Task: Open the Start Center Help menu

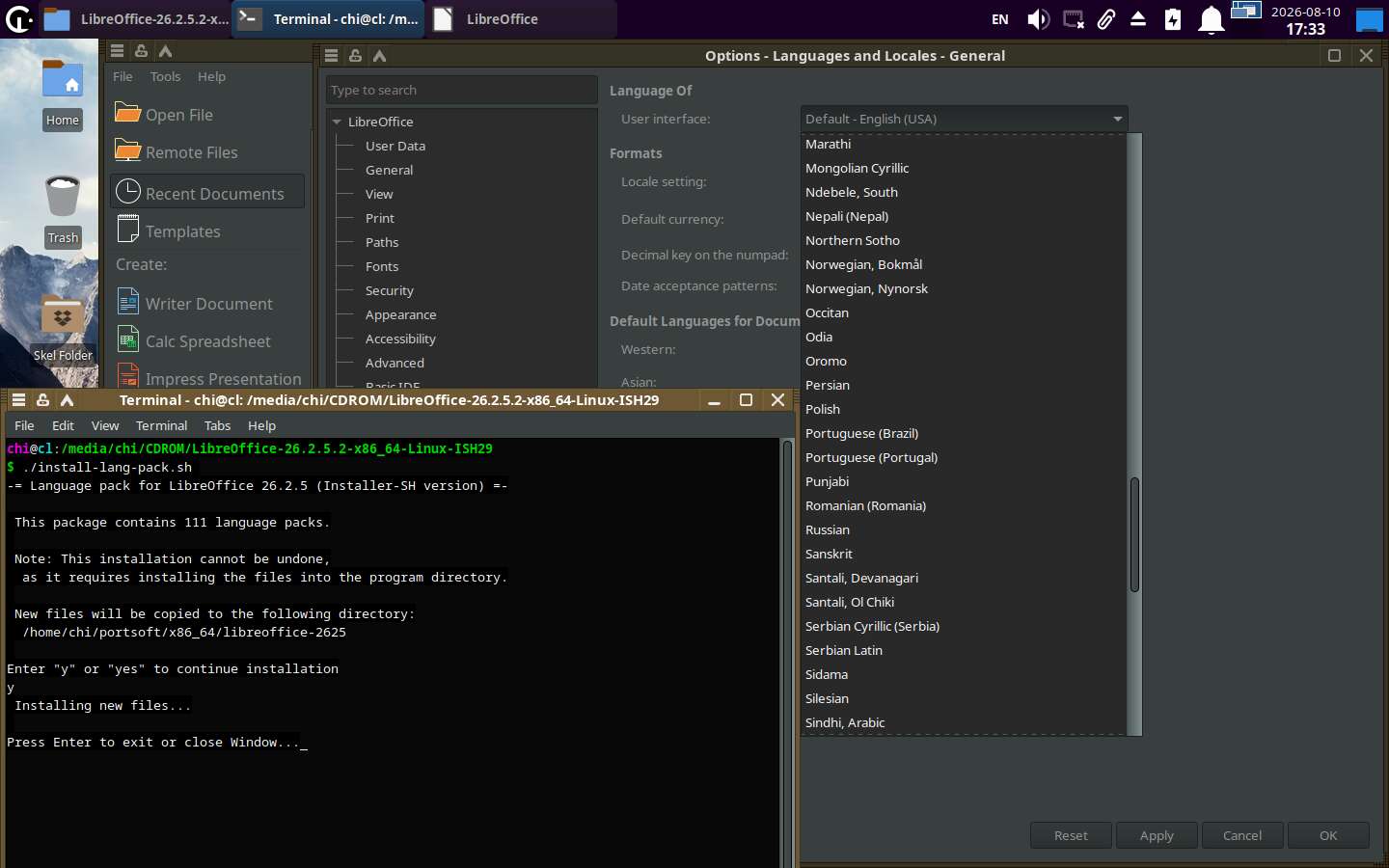Action: click(x=211, y=77)
